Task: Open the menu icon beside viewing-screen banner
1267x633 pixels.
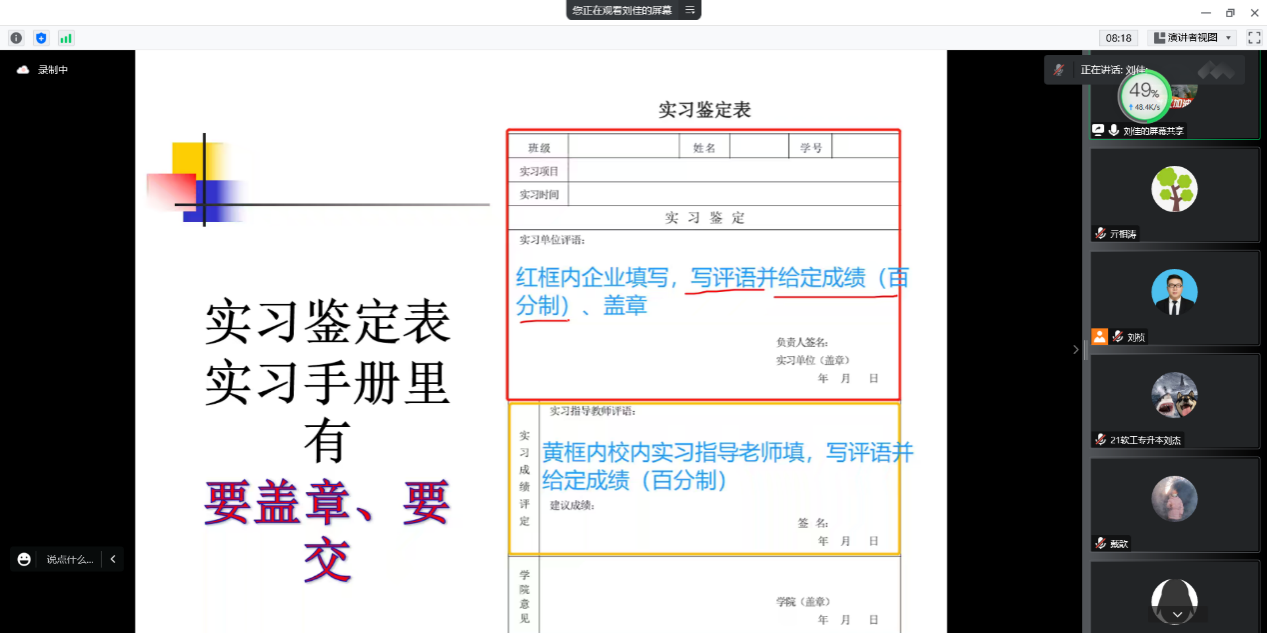Action: (689, 10)
